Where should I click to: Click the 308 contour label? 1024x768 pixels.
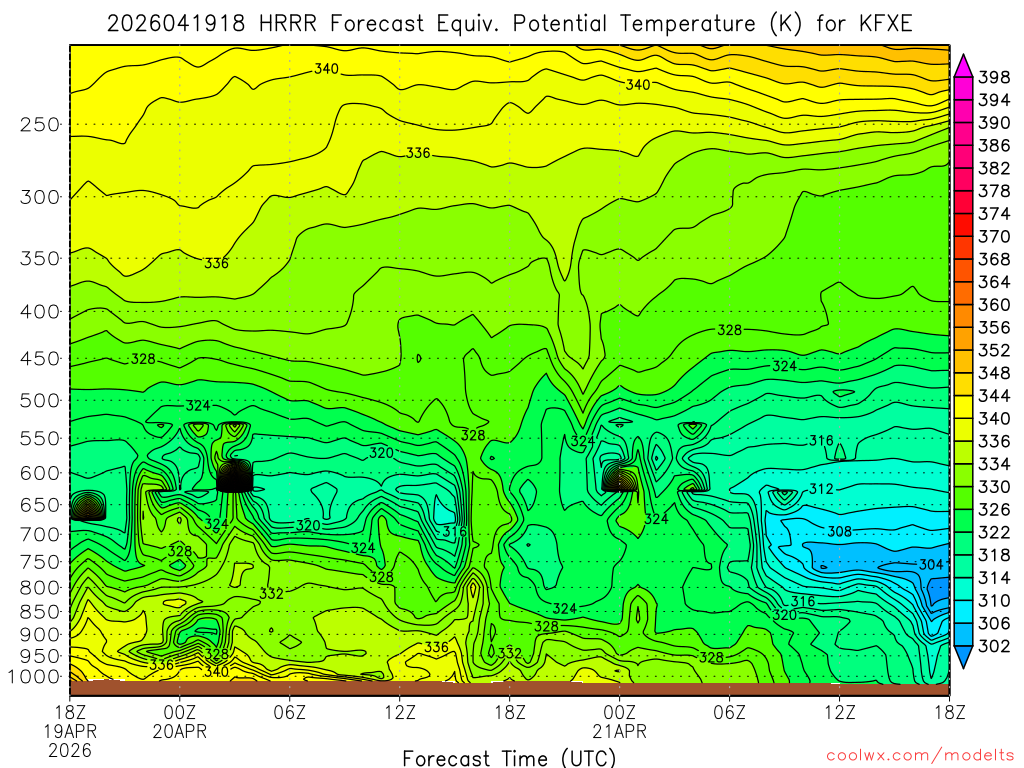839,532
